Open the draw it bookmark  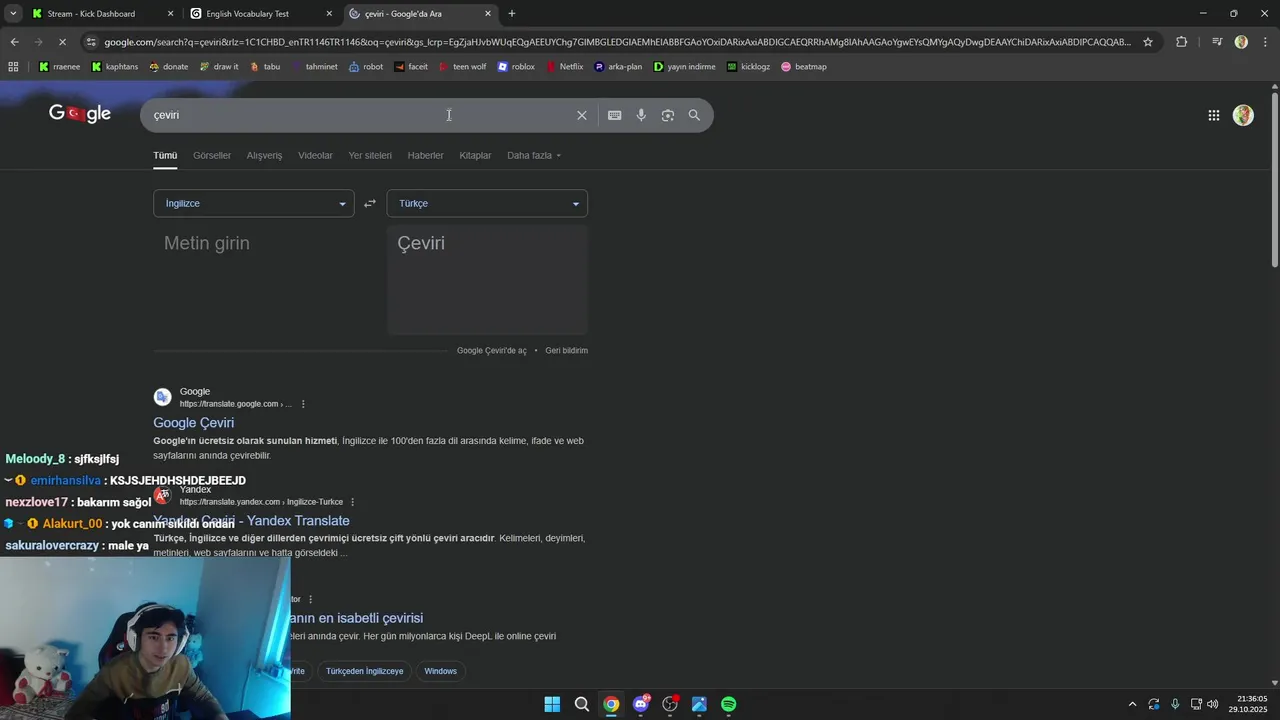[x=219, y=67]
